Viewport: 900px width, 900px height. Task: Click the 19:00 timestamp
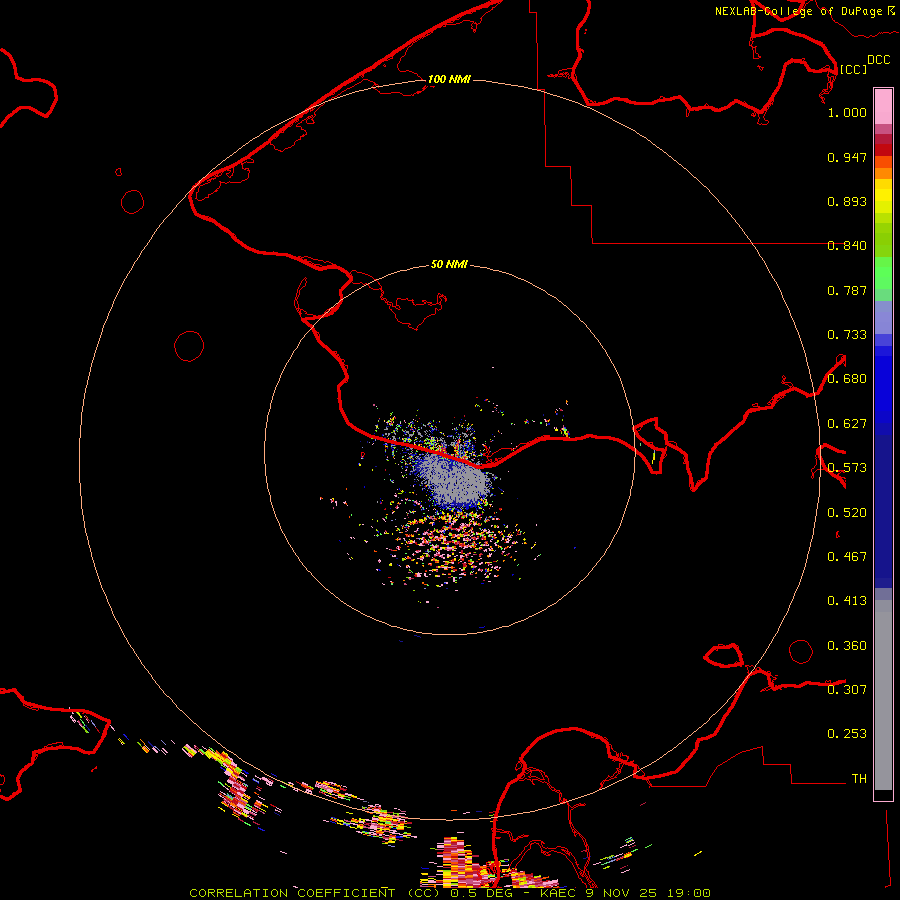689,893
